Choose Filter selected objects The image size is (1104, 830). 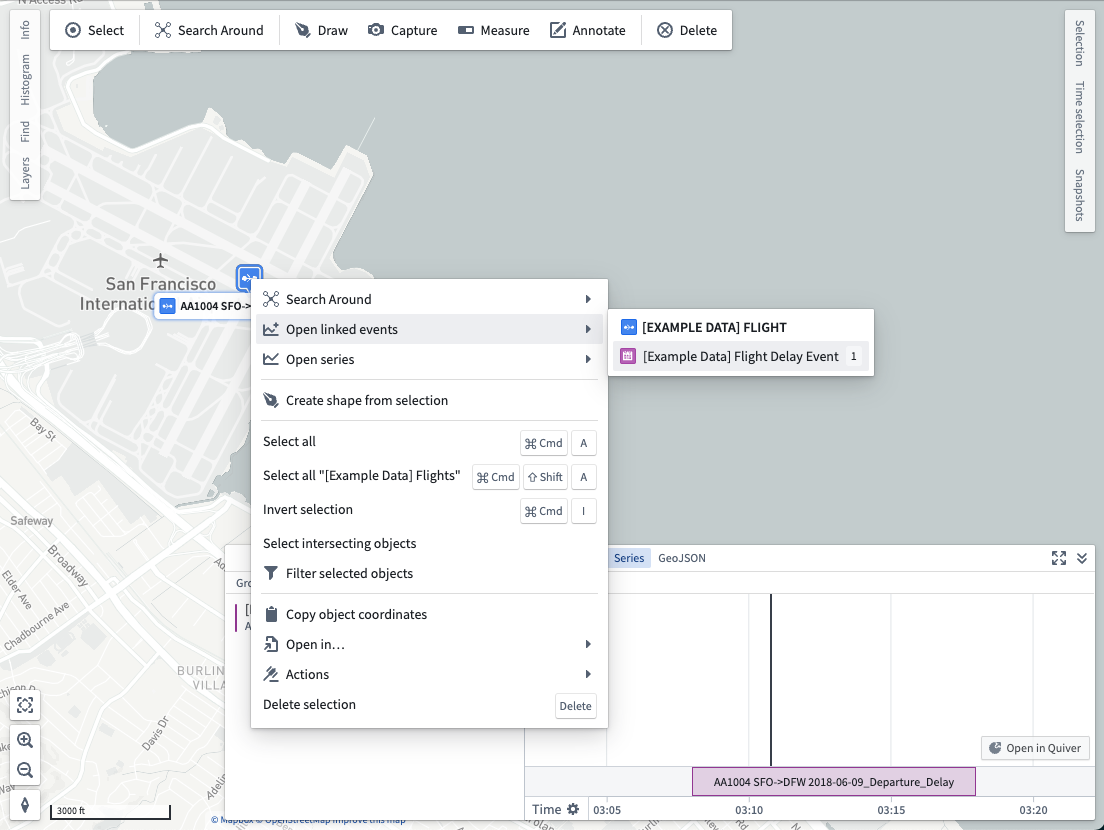click(x=429, y=574)
